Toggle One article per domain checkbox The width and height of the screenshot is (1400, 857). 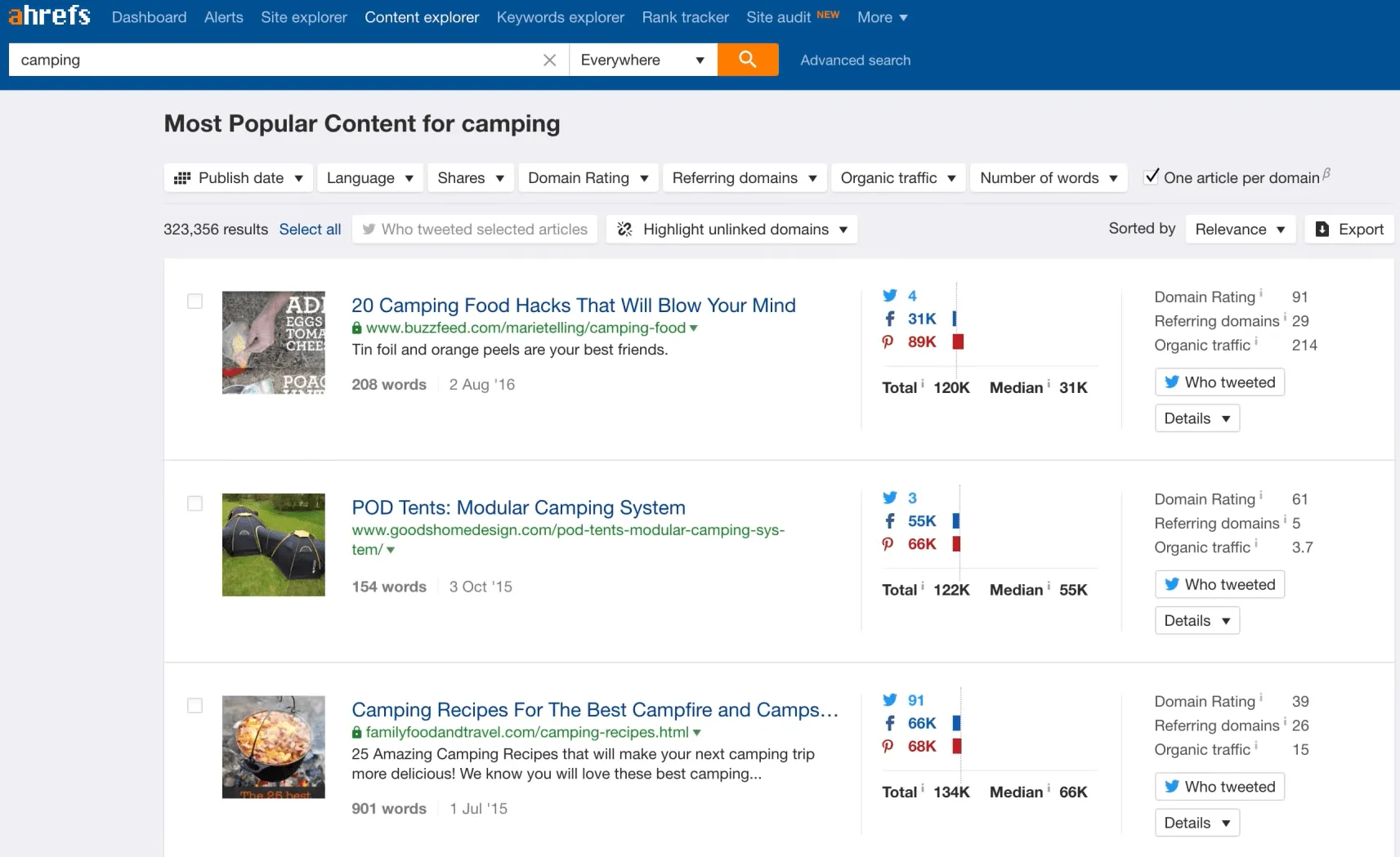pyautogui.click(x=1151, y=176)
